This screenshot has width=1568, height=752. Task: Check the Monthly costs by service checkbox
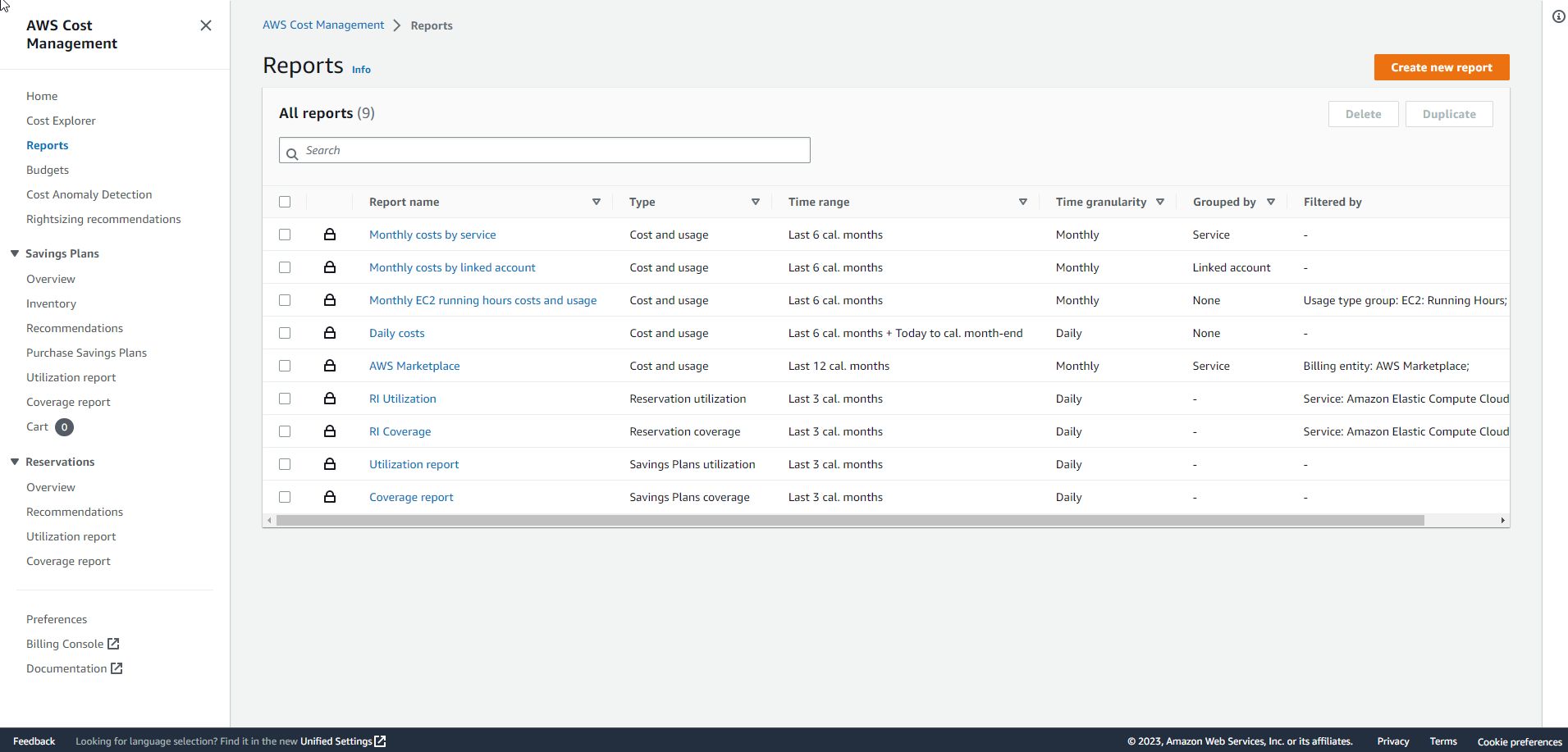point(285,235)
